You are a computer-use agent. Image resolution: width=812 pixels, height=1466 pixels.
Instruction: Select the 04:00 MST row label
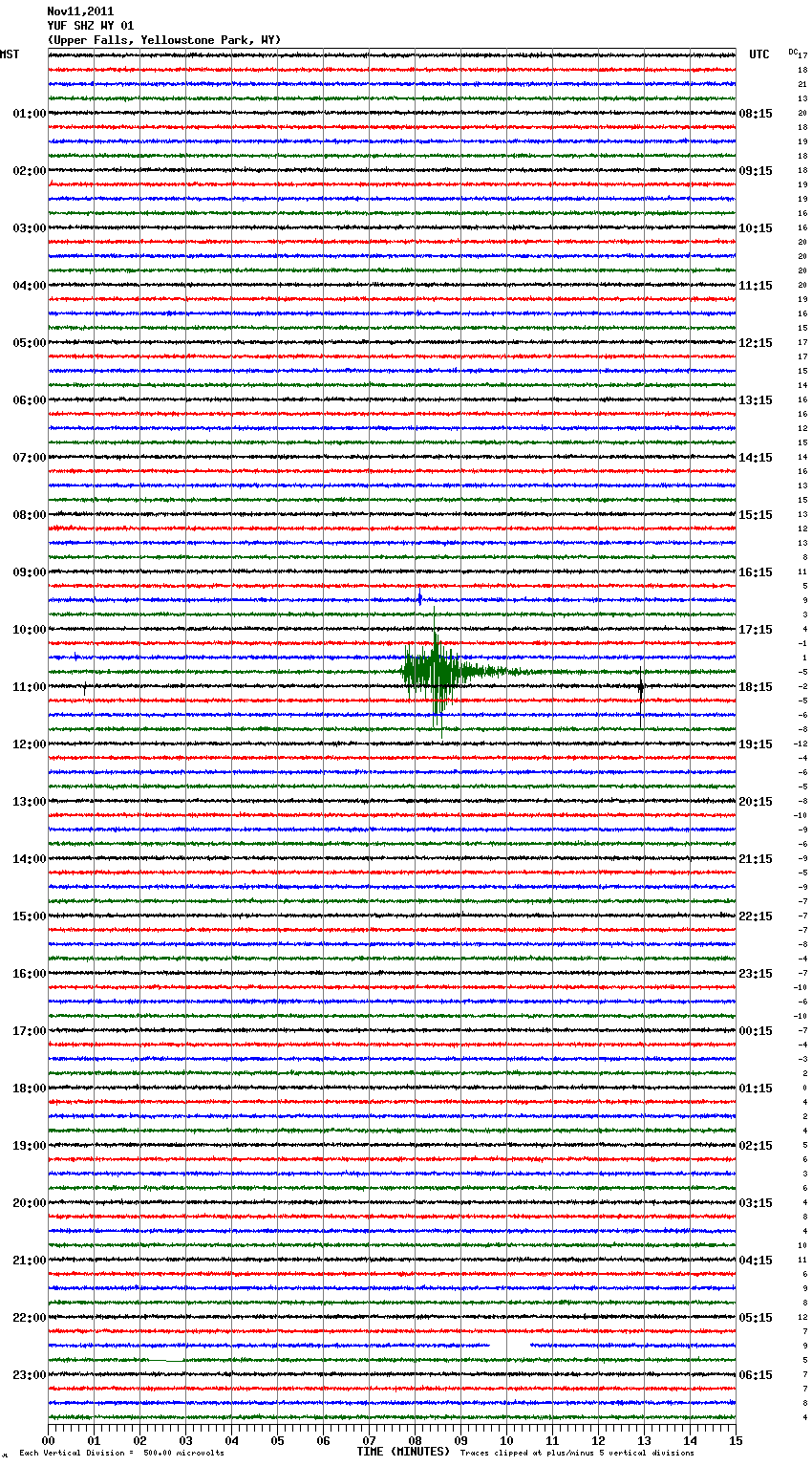(30, 286)
